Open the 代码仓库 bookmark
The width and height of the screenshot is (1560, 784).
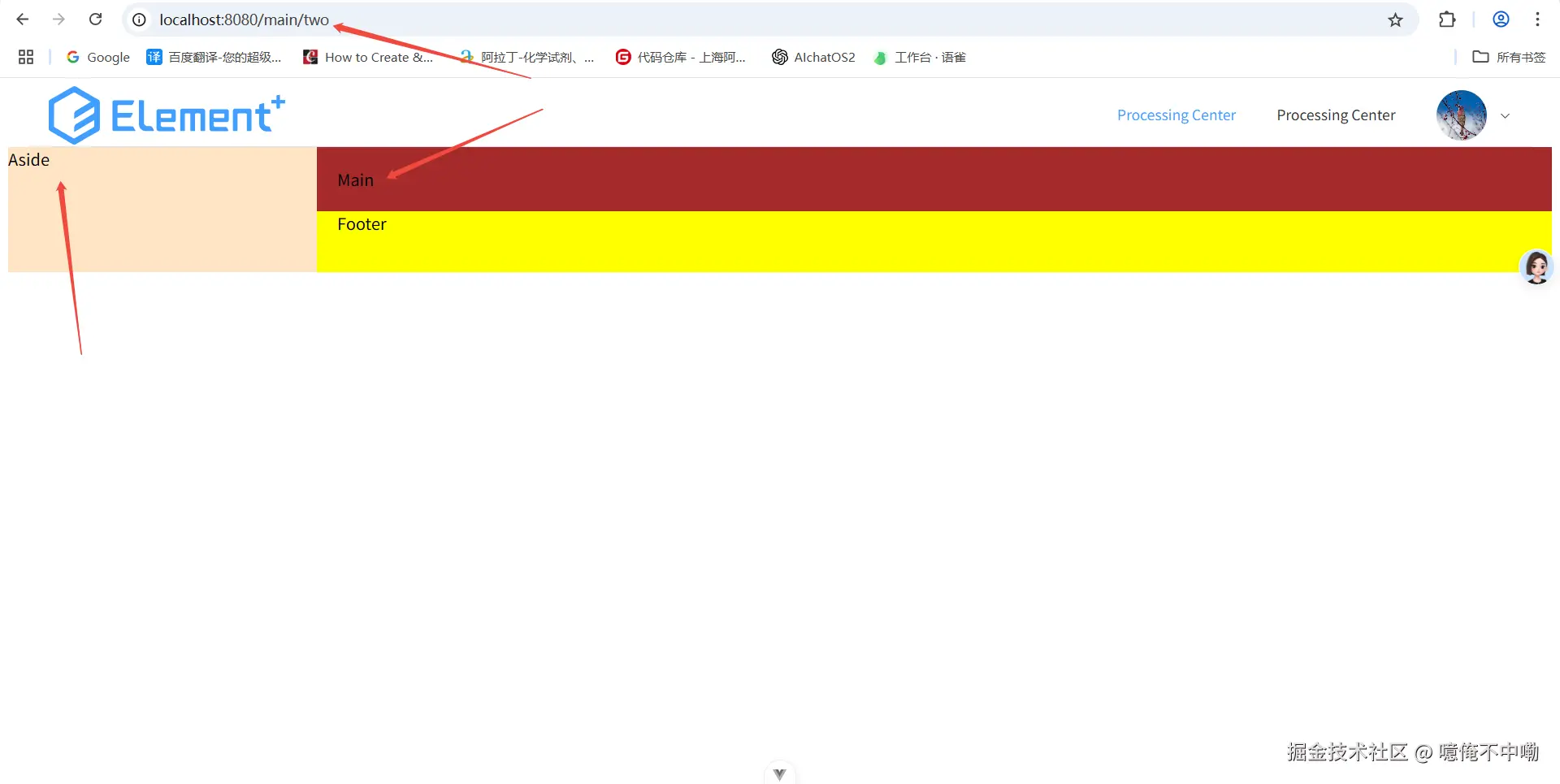coord(681,57)
